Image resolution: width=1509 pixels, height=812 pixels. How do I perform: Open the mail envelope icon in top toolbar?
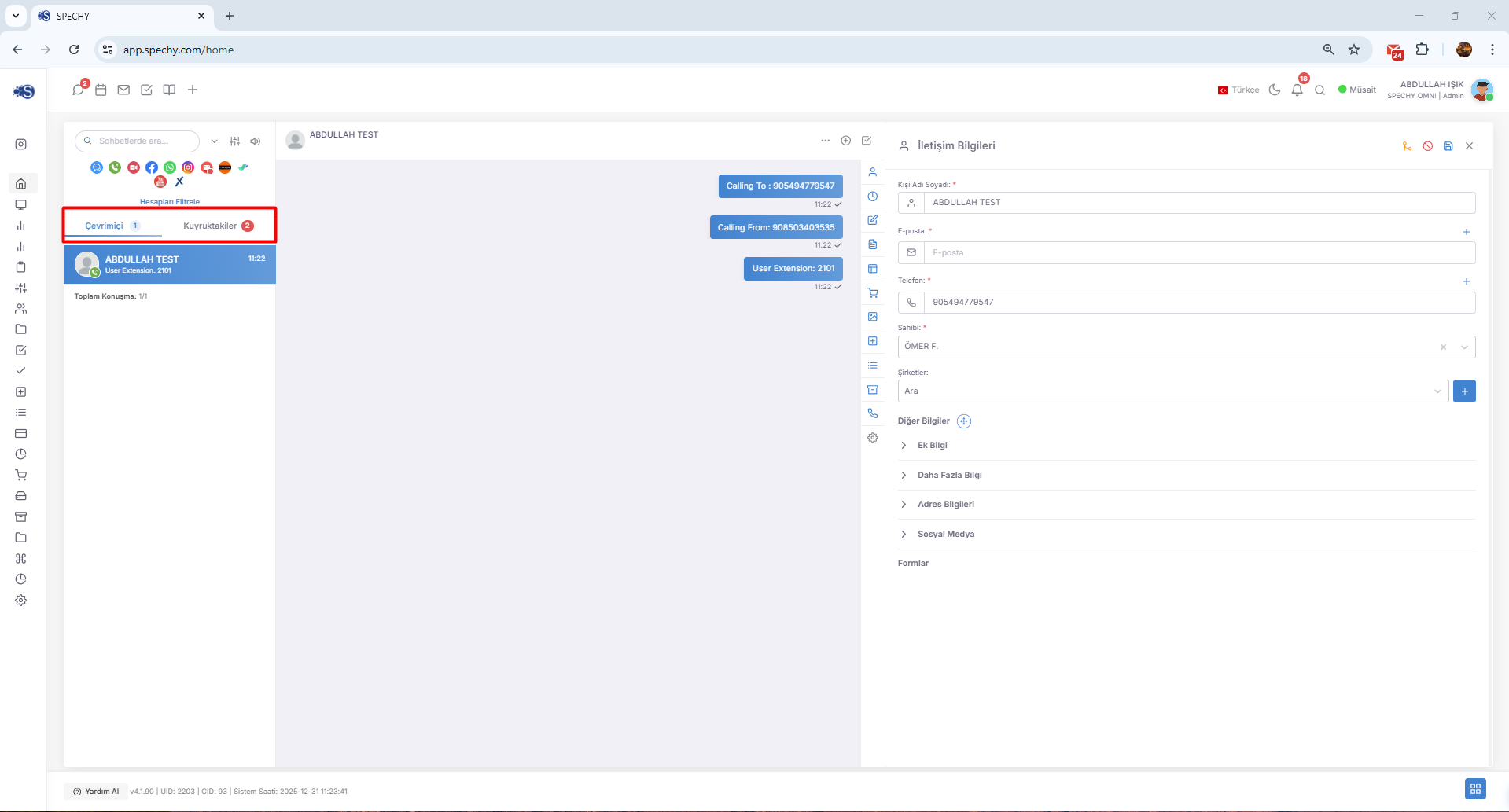coord(123,90)
